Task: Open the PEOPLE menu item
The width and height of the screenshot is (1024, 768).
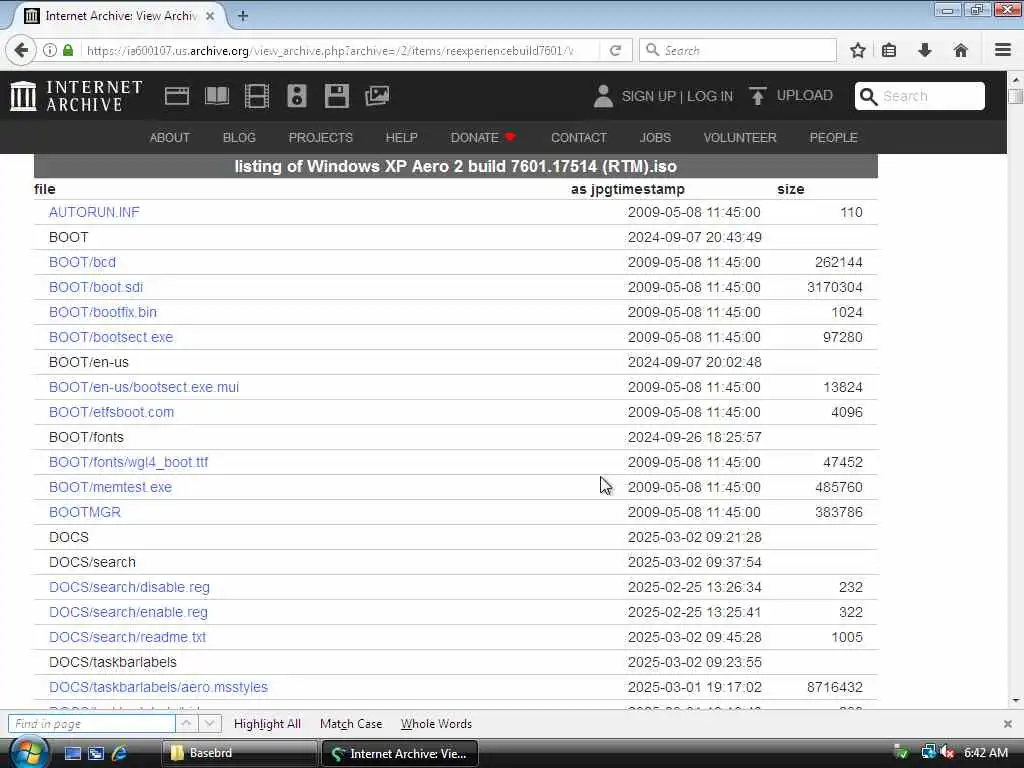Action: click(x=833, y=138)
